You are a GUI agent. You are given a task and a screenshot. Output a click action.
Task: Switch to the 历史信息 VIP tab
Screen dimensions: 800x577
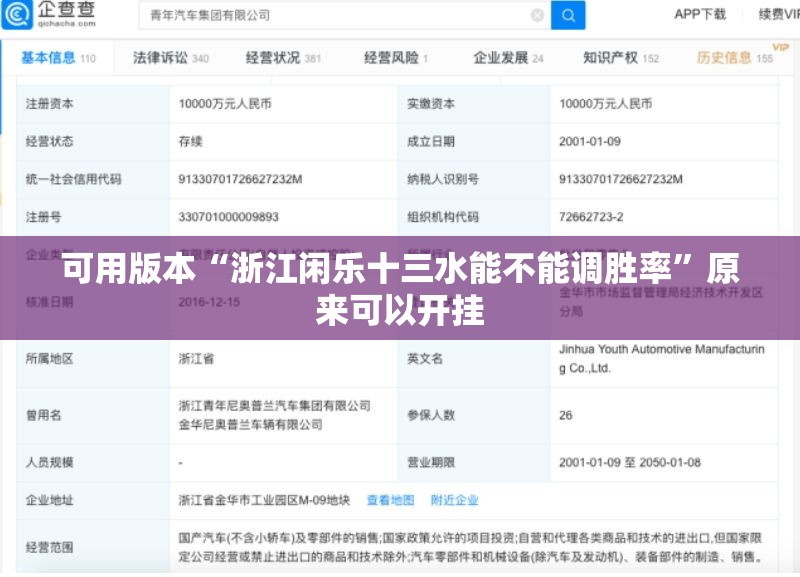click(735, 58)
